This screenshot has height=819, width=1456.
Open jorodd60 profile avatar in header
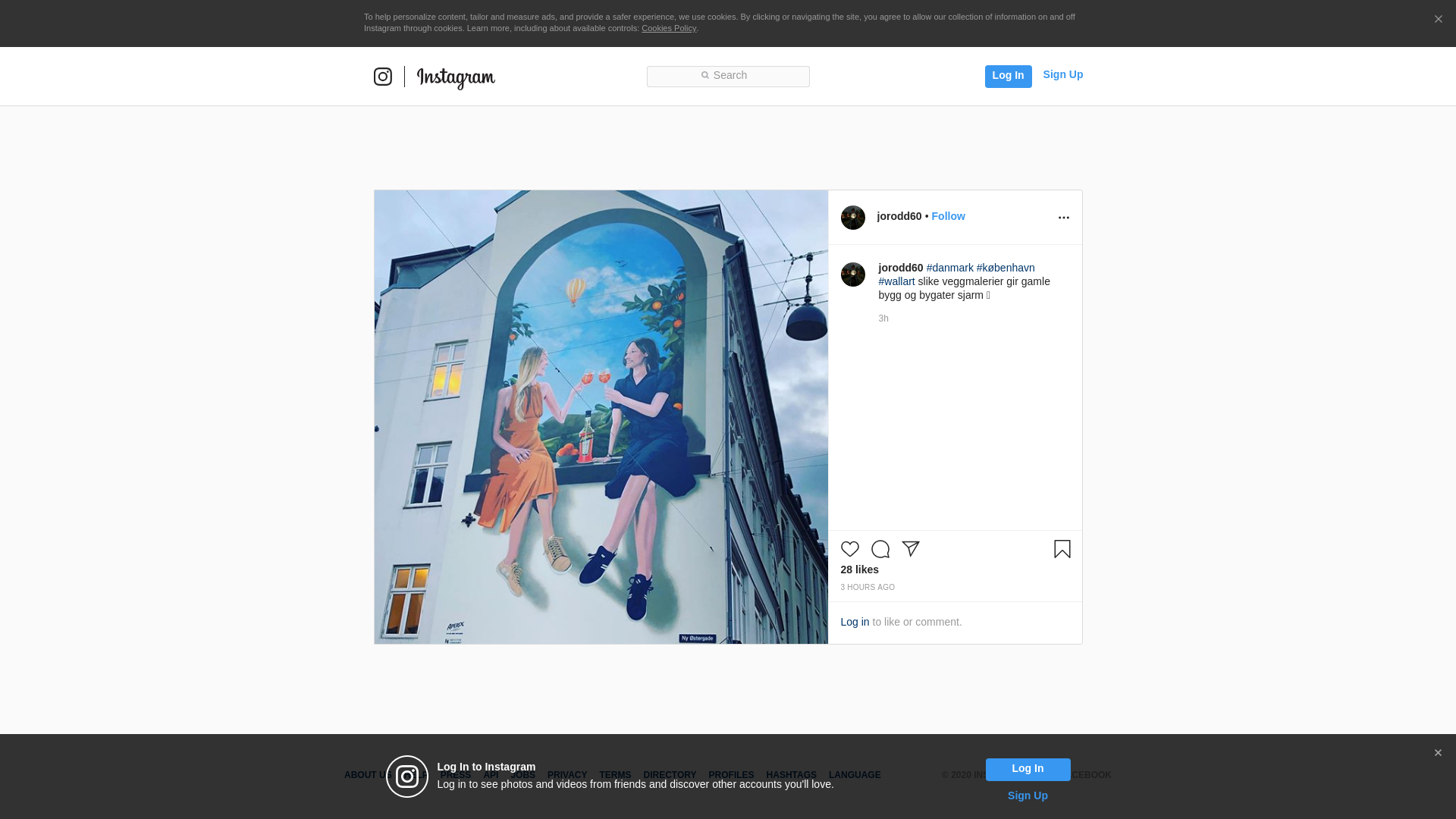(852, 218)
